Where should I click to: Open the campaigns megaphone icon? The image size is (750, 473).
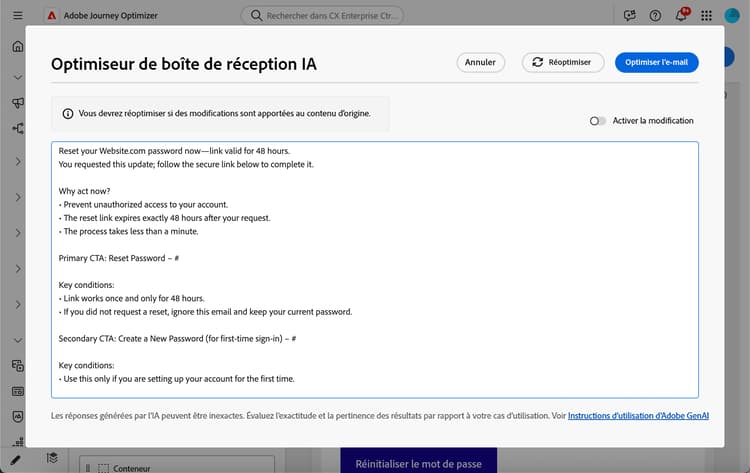(18, 102)
